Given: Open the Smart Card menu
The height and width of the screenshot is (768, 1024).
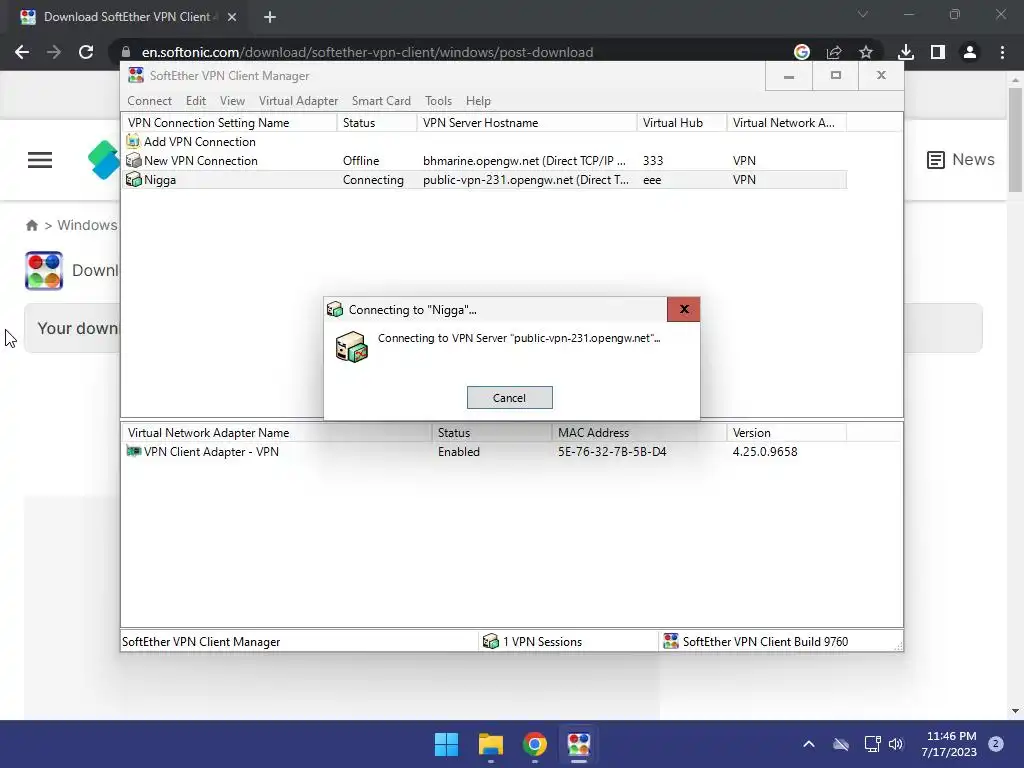Looking at the screenshot, I should pos(381,101).
